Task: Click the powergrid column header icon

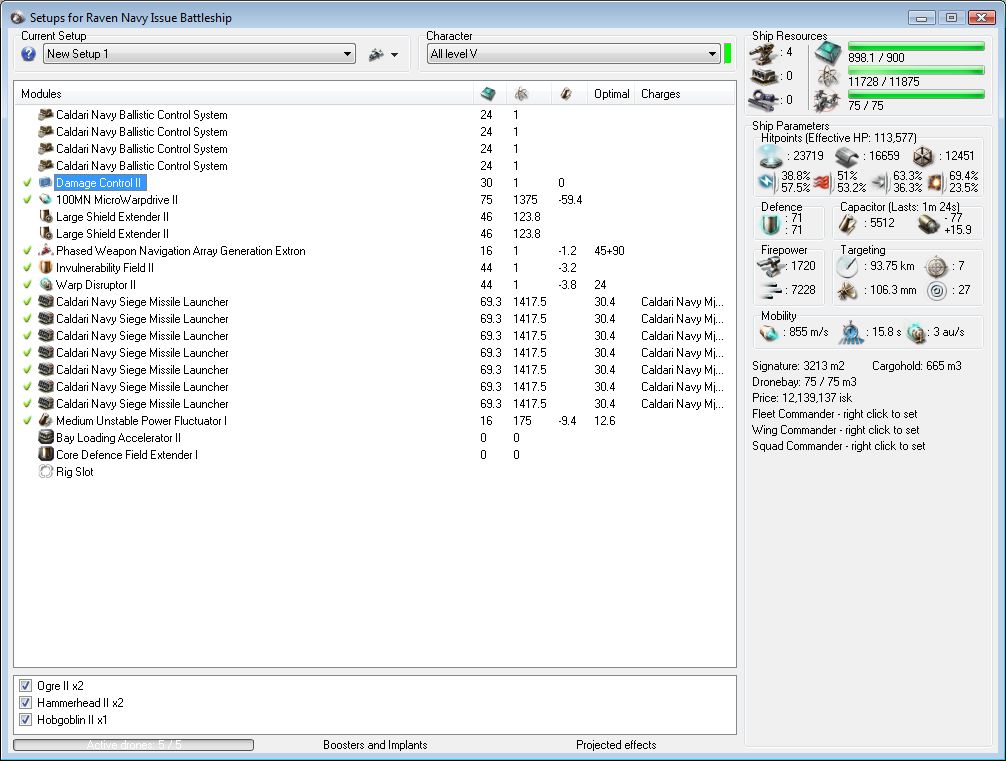Action: (521, 94)
